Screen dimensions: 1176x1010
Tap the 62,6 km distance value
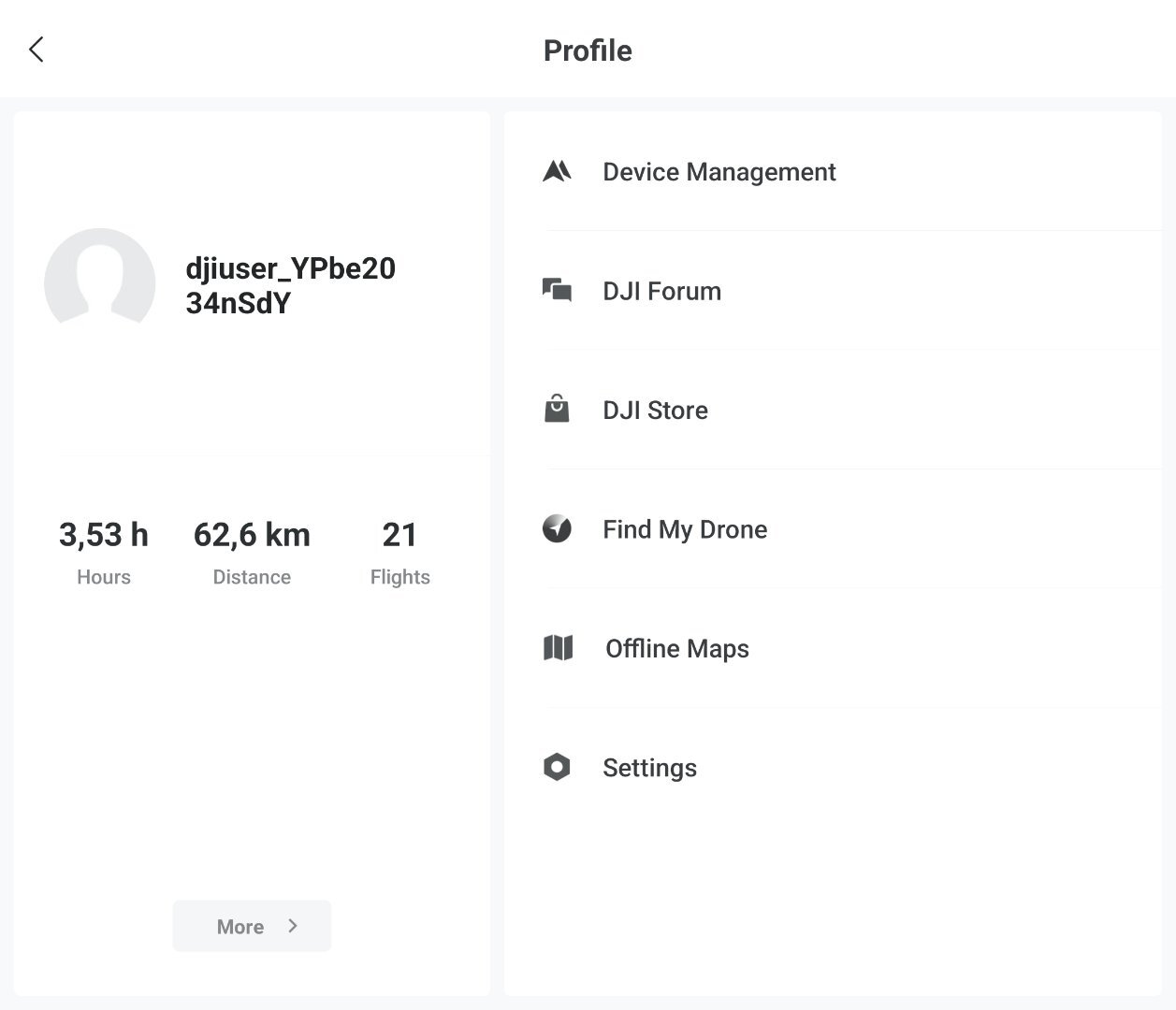(252, 535)
